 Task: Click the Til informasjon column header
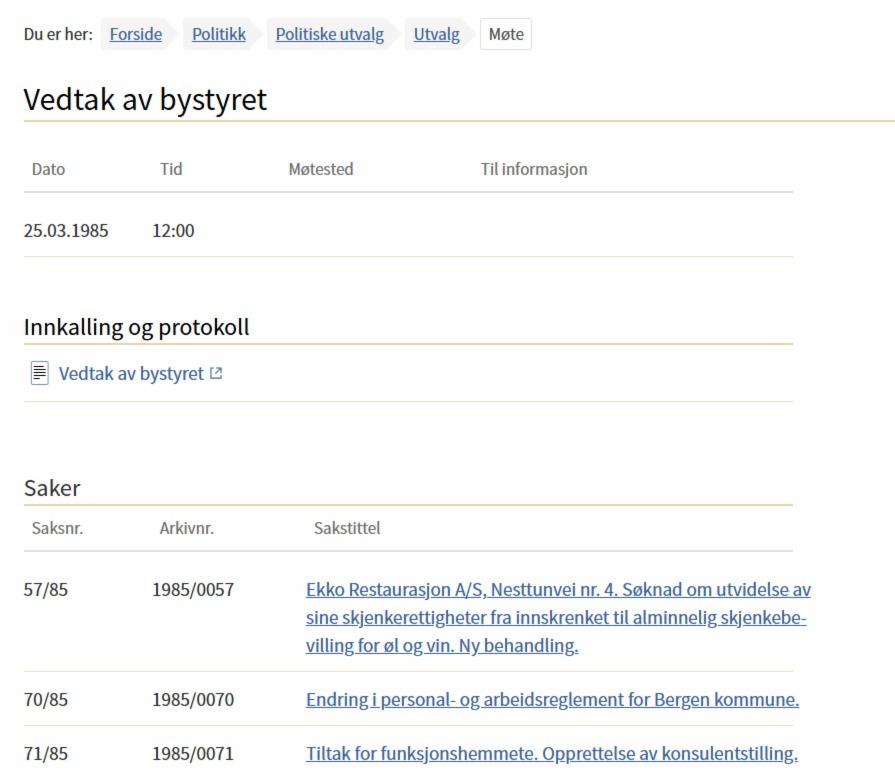534,169
